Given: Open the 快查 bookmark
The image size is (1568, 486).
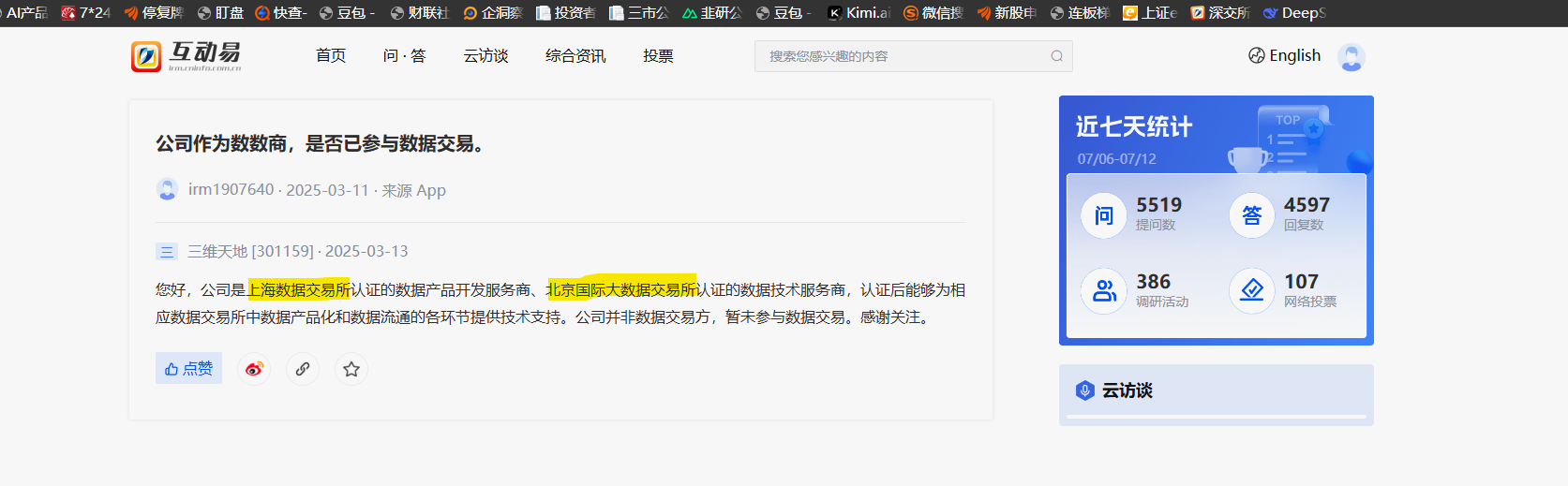Looking at the screenshot, I should click(281, 13).
